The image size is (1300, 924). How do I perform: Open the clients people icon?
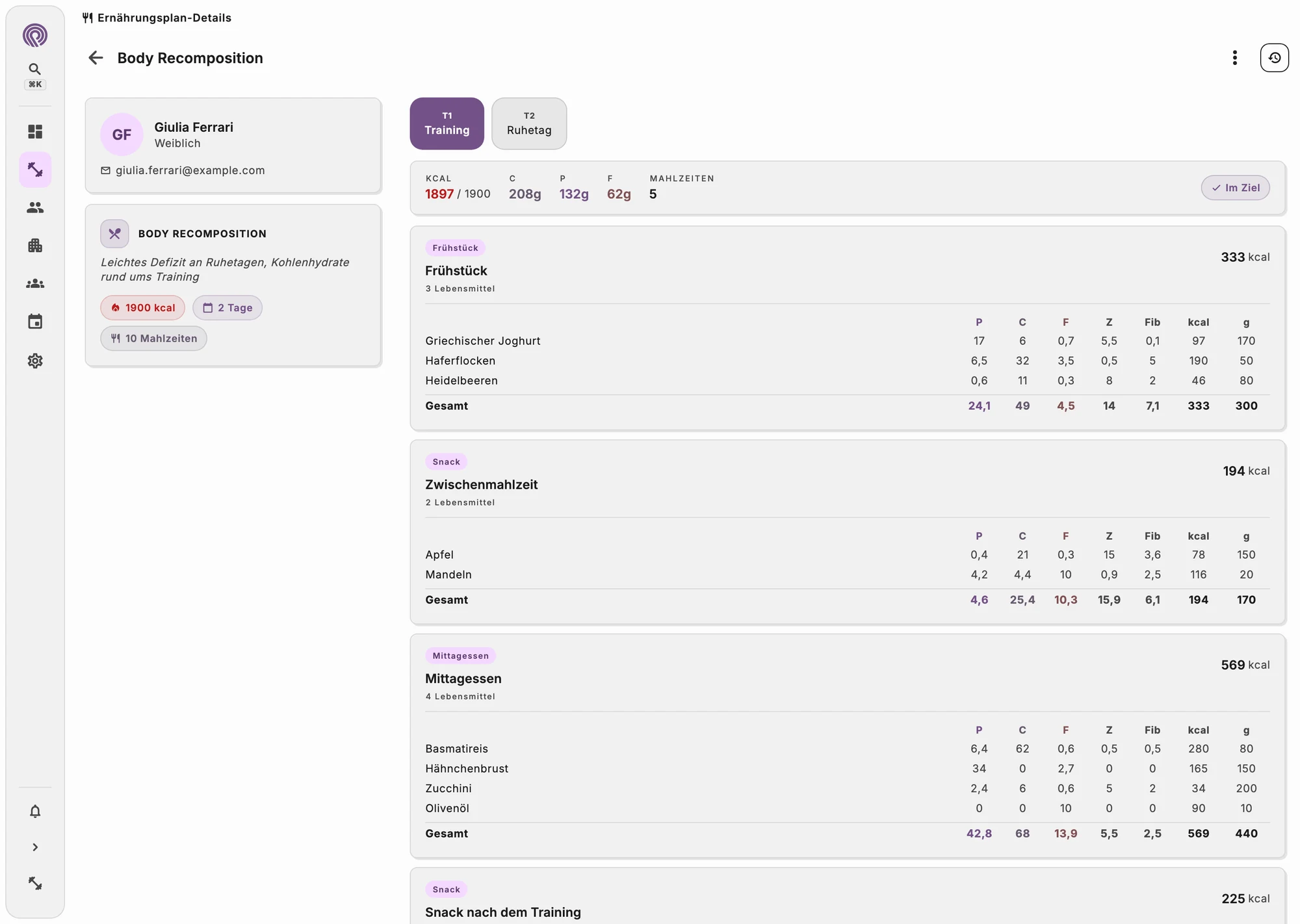(35, 207)
